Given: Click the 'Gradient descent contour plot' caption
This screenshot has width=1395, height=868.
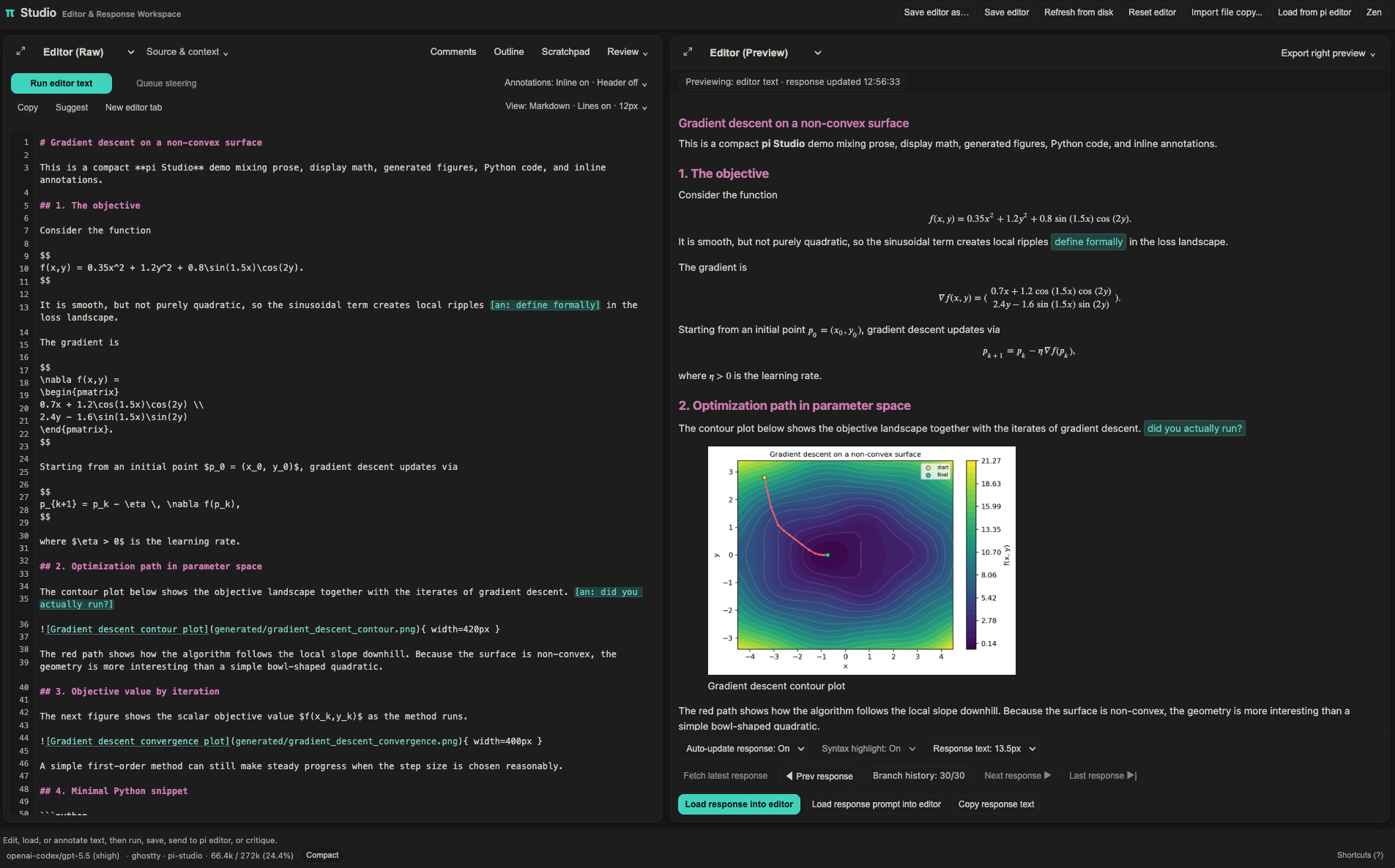Looking at the screenshot, I should click(776, 686).
